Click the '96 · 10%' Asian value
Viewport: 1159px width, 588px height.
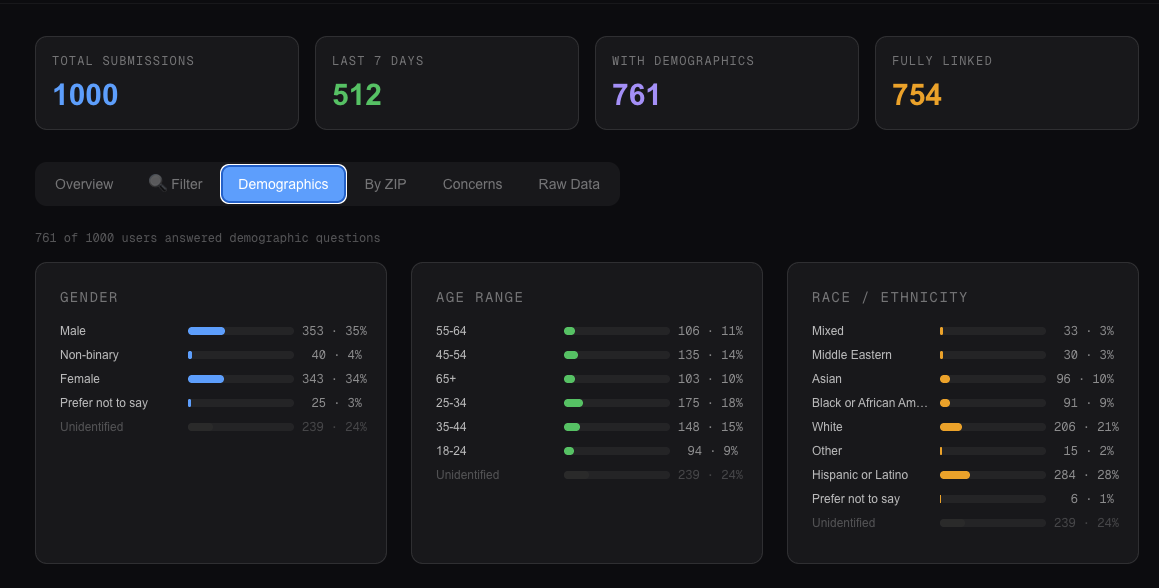pyautogui.click(x=1085, y=379)
